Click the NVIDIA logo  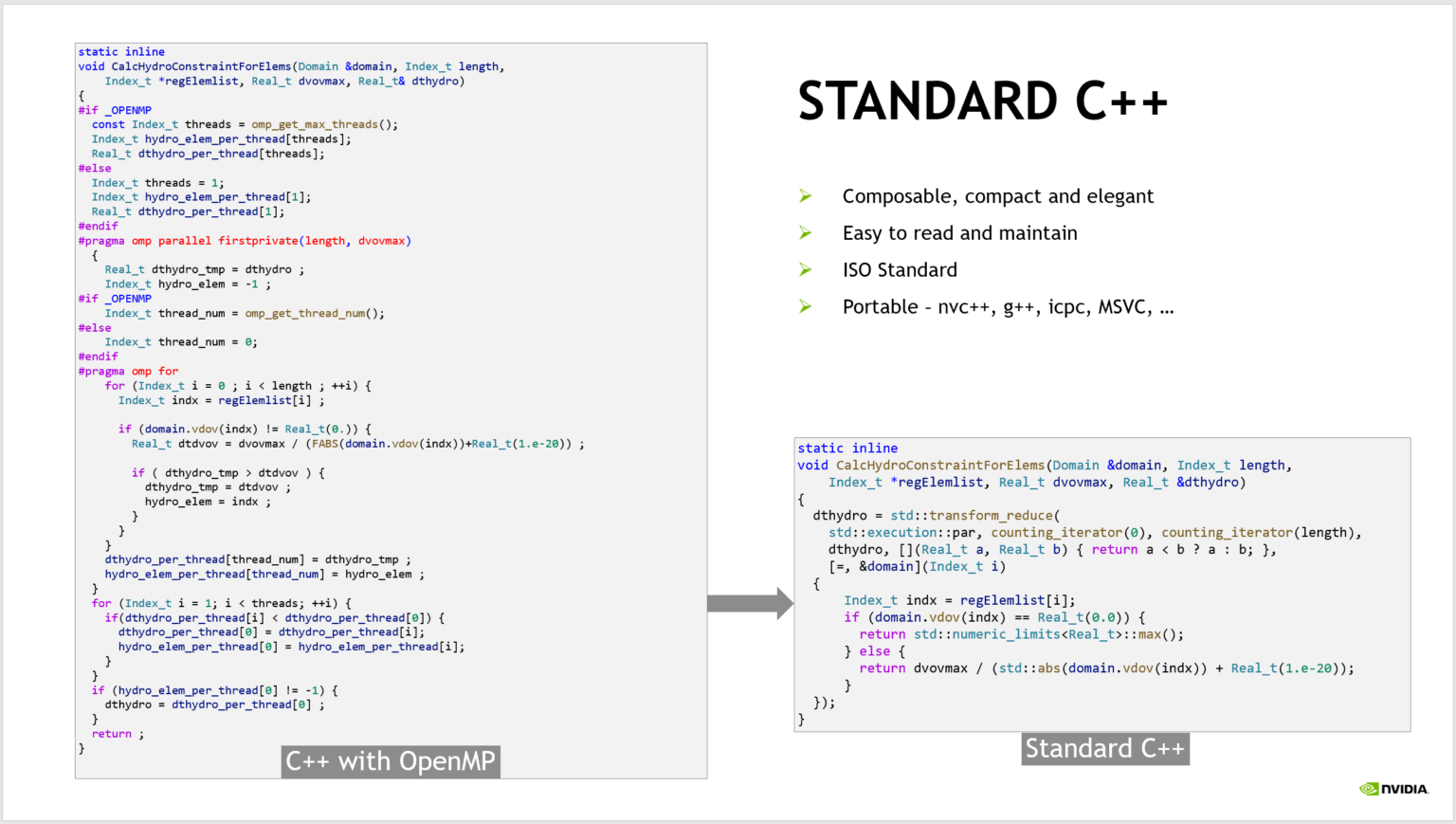pos(1393,788)
